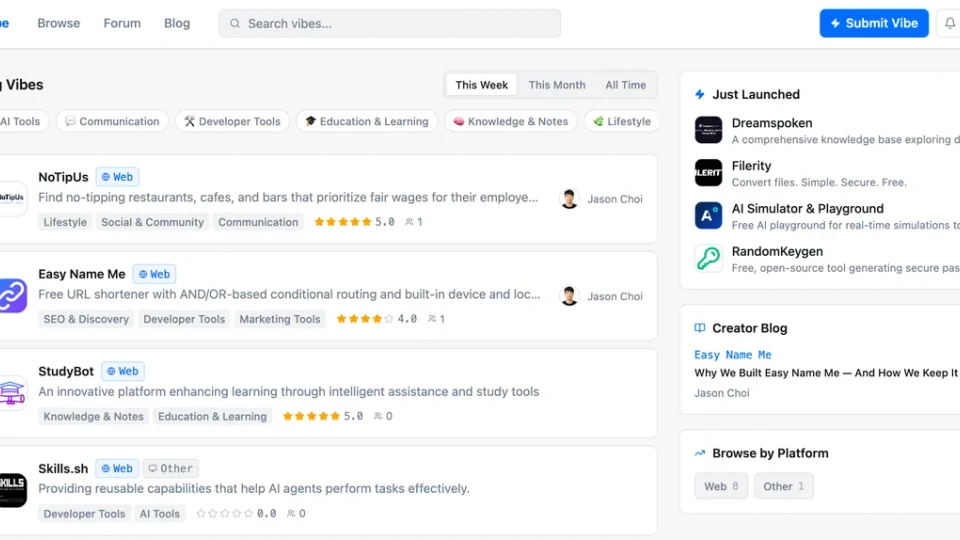Switch to the All Time filter

(x=625, y=85)
